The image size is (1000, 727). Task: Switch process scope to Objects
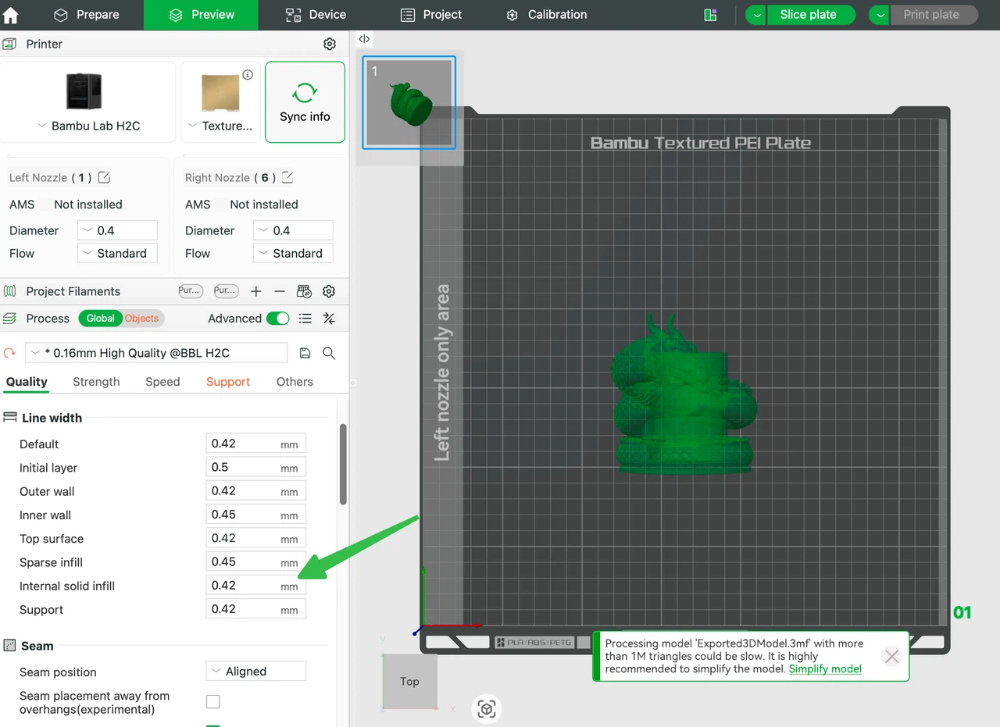coord(142,318)
